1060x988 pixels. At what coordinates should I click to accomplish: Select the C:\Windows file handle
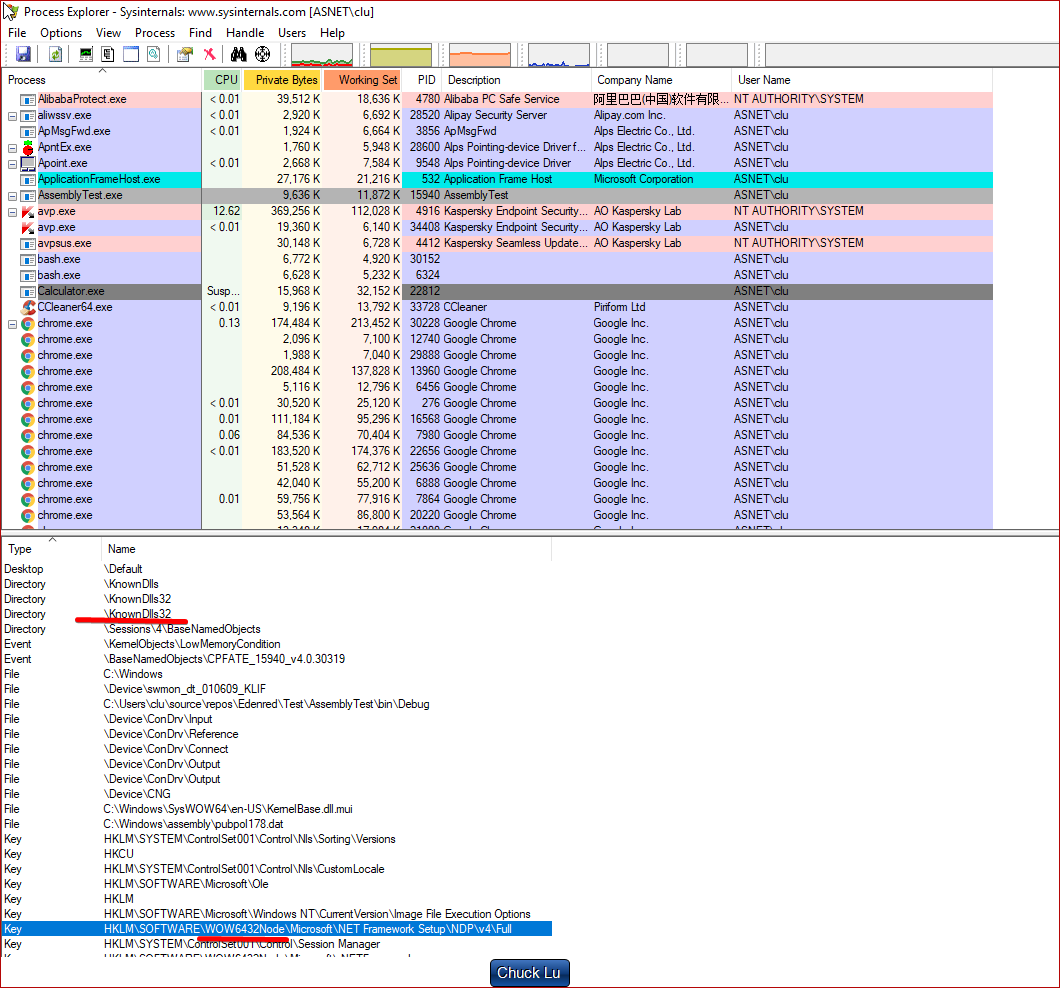click(277, 674)
